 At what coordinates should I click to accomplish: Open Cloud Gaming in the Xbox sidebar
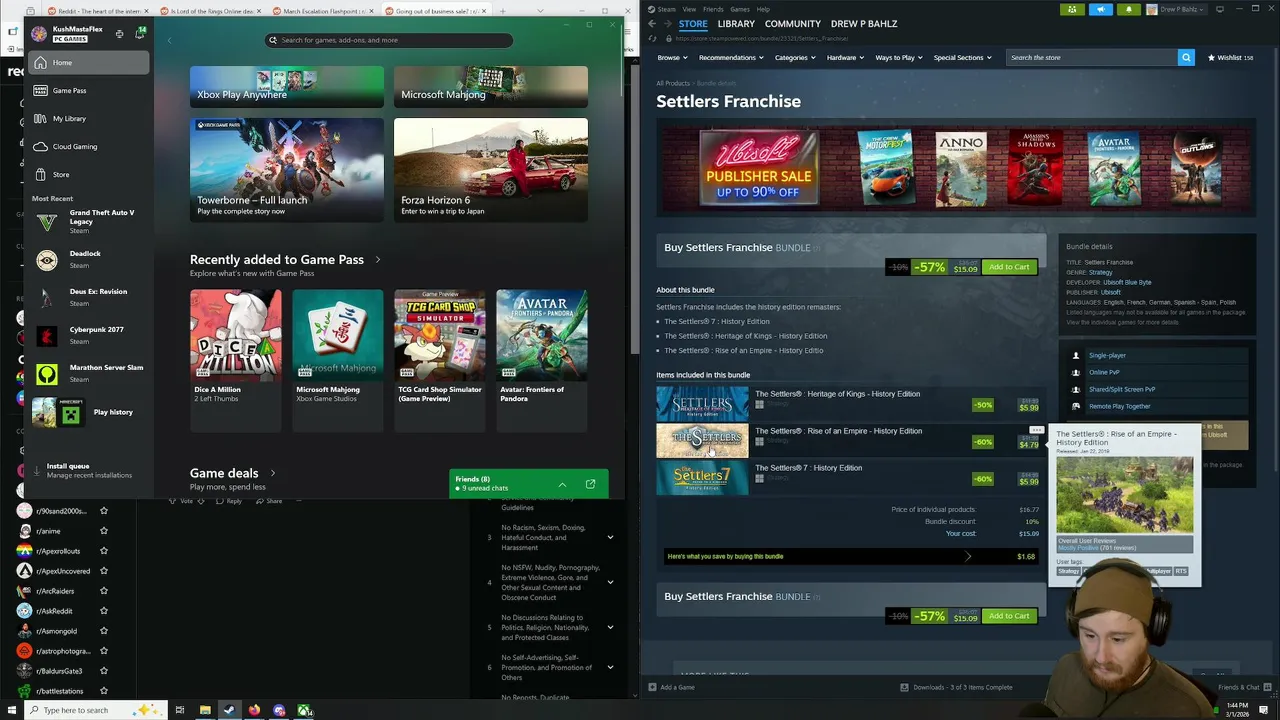coord(89,147)
